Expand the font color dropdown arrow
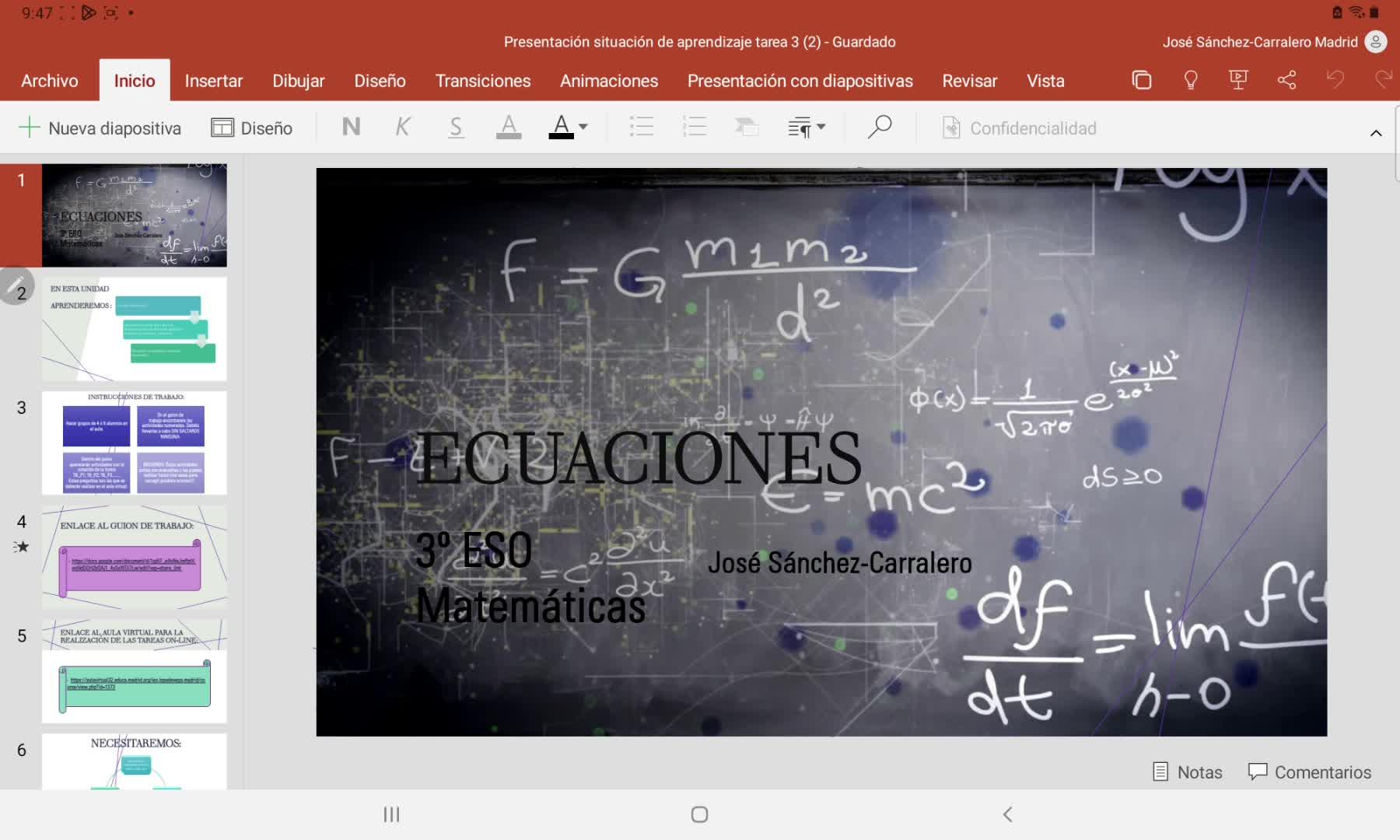Viewport: 1400px width, 840px height. point(583,127)
